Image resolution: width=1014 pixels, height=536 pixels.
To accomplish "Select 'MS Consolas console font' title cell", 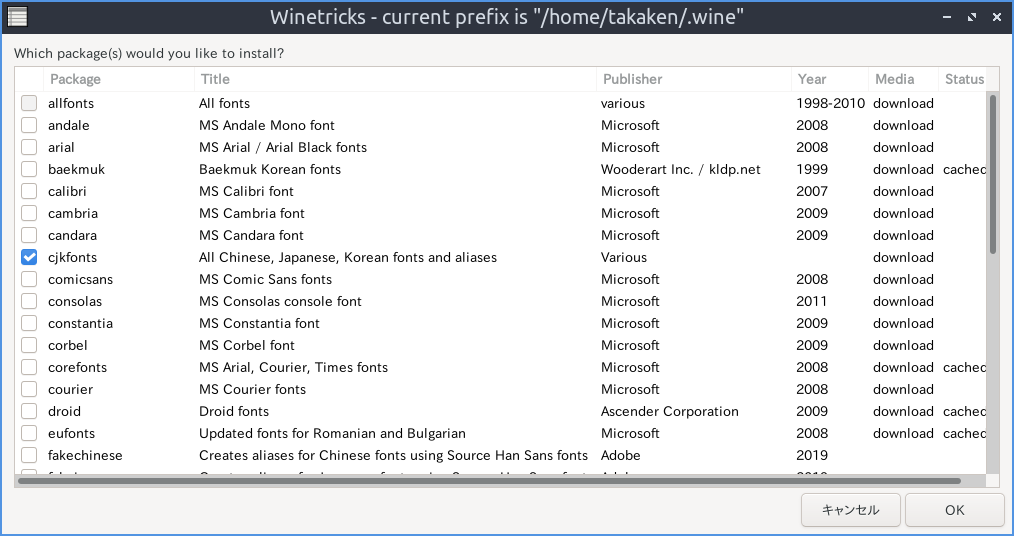I will pos(280,301).
